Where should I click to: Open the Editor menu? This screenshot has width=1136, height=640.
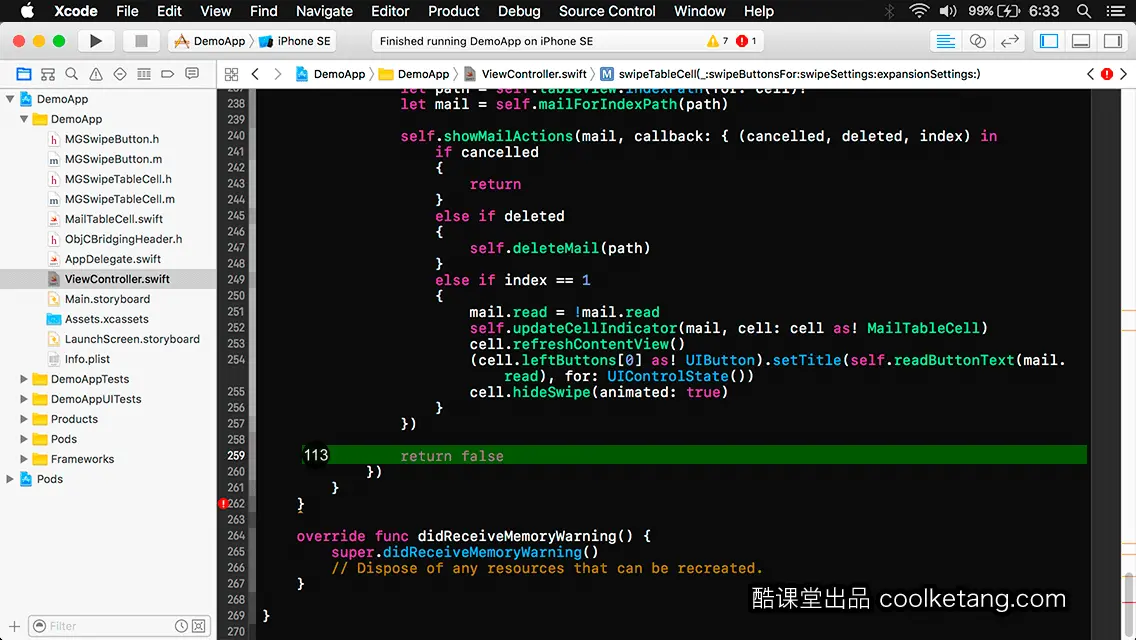coord(390,11)
